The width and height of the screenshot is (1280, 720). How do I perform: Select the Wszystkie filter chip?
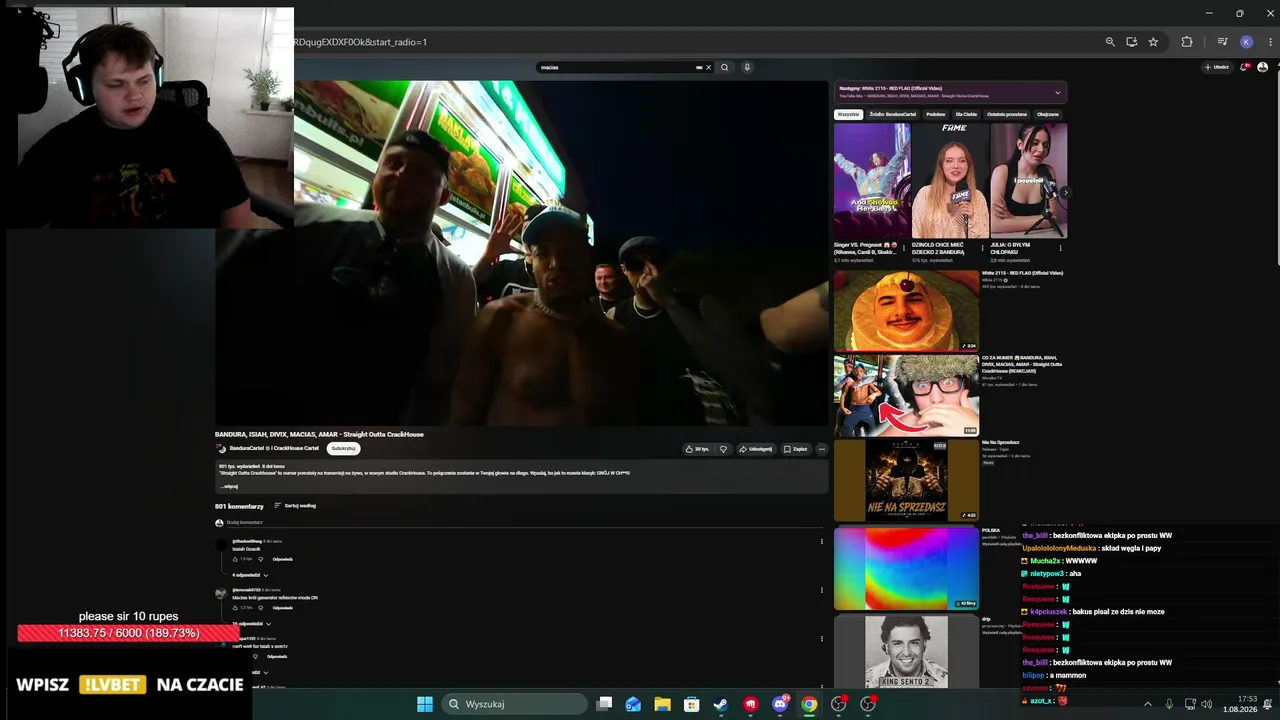click(x=849, y=114)
